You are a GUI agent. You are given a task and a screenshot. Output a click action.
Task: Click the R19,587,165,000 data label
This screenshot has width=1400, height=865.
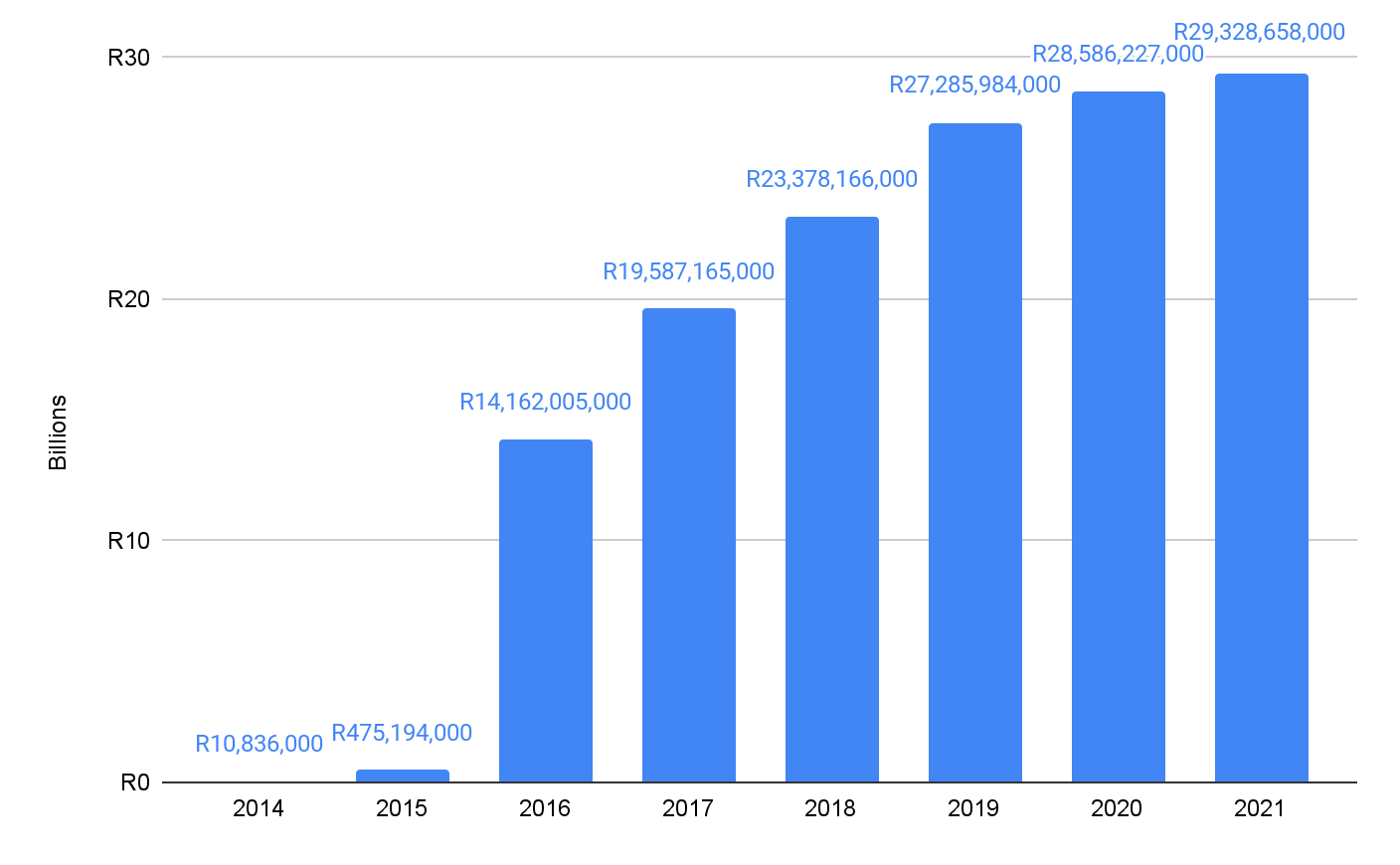pos(688,271)
